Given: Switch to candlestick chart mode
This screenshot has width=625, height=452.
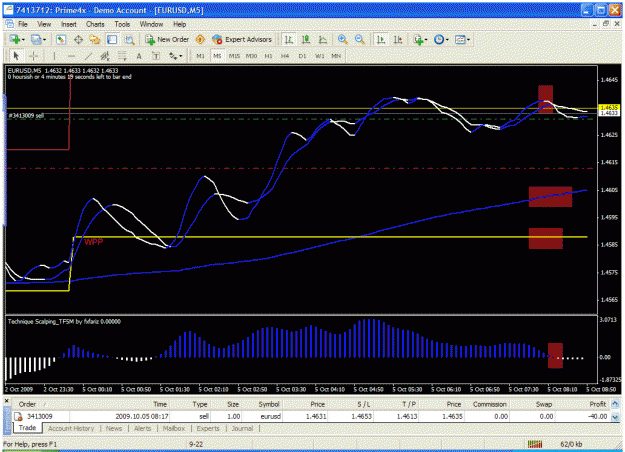Looking at the screenshot, I should pyautogui.click(x=306, y=39).
